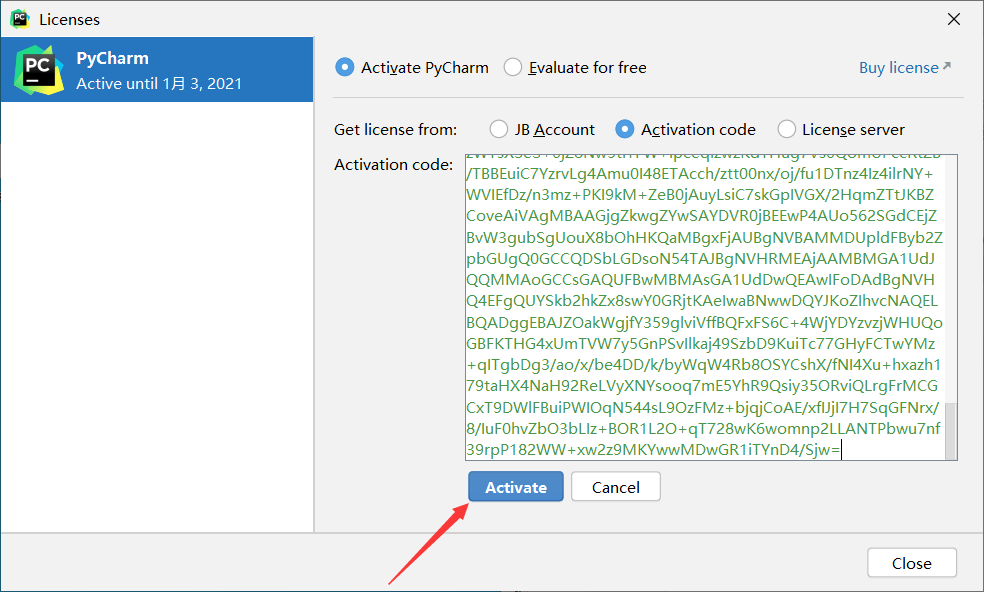Select JB Account as license source
Image resolution: width=984 pixels, height=592 pixels.
pos(498,129)
